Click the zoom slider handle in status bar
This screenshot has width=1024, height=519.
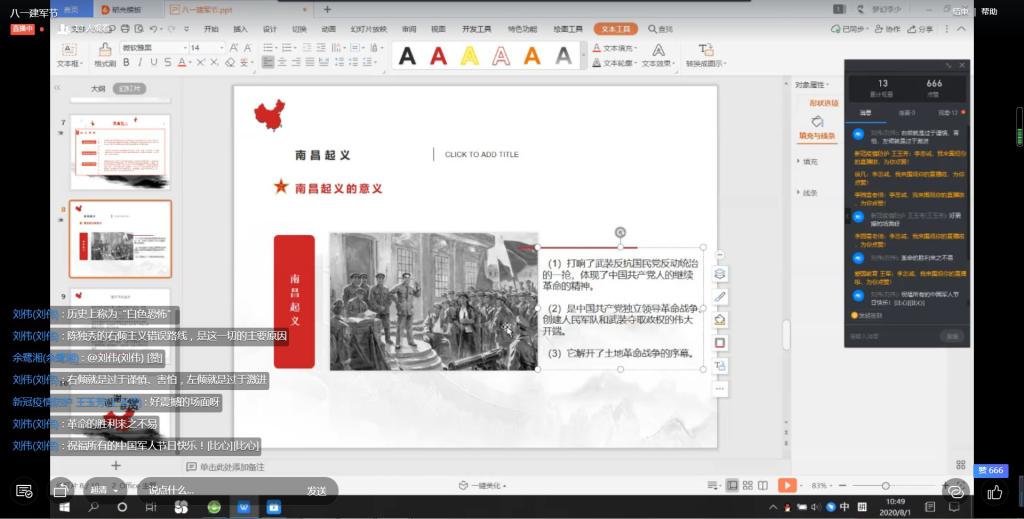click(x=886, y=485)
